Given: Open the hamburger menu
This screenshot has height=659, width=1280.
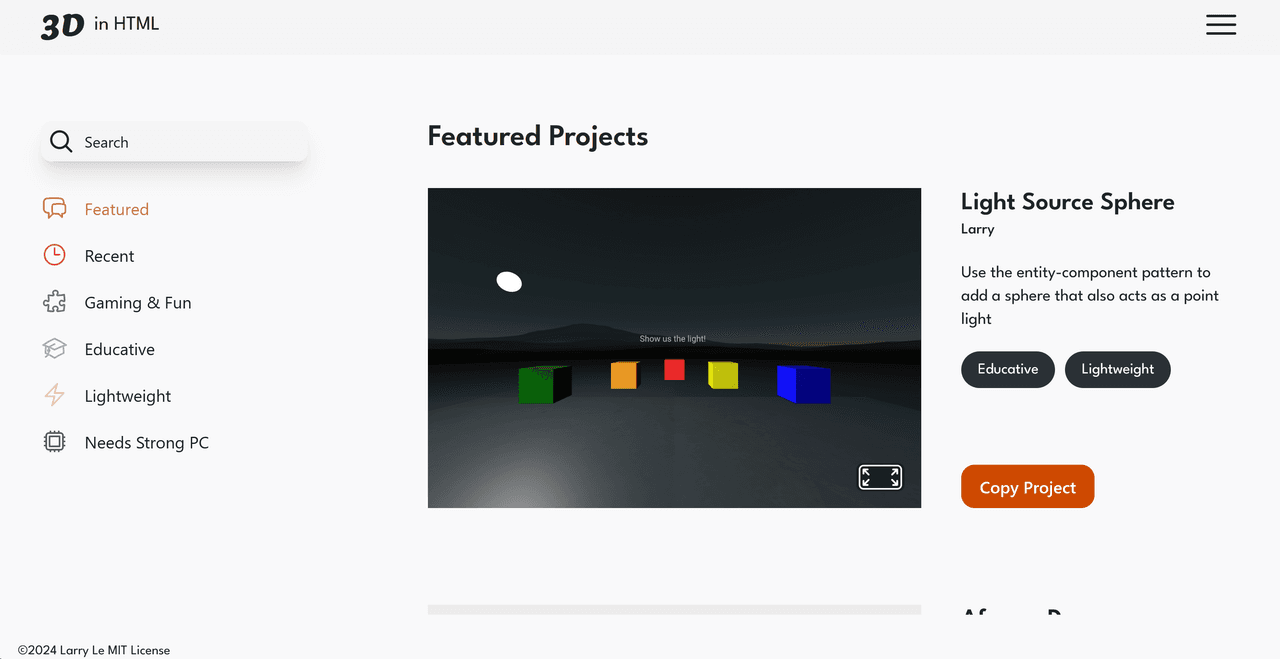Looking at the screenshot, I should (1220, 25).
